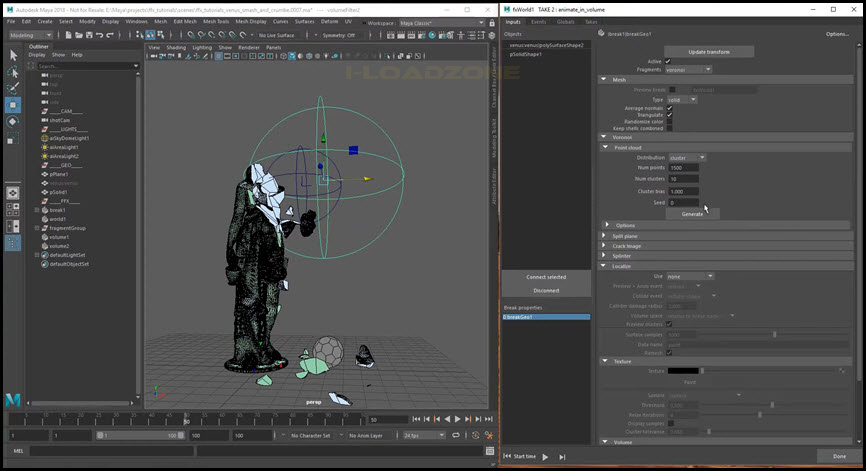Toggle the Triangulate checkbox

pos(669,115)
